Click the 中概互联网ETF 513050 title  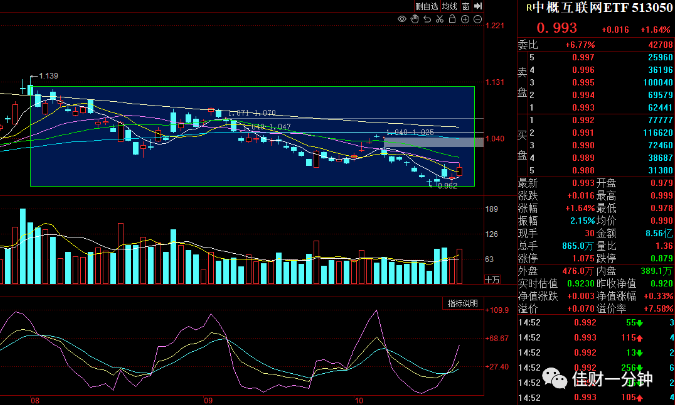tap(602, 7)
